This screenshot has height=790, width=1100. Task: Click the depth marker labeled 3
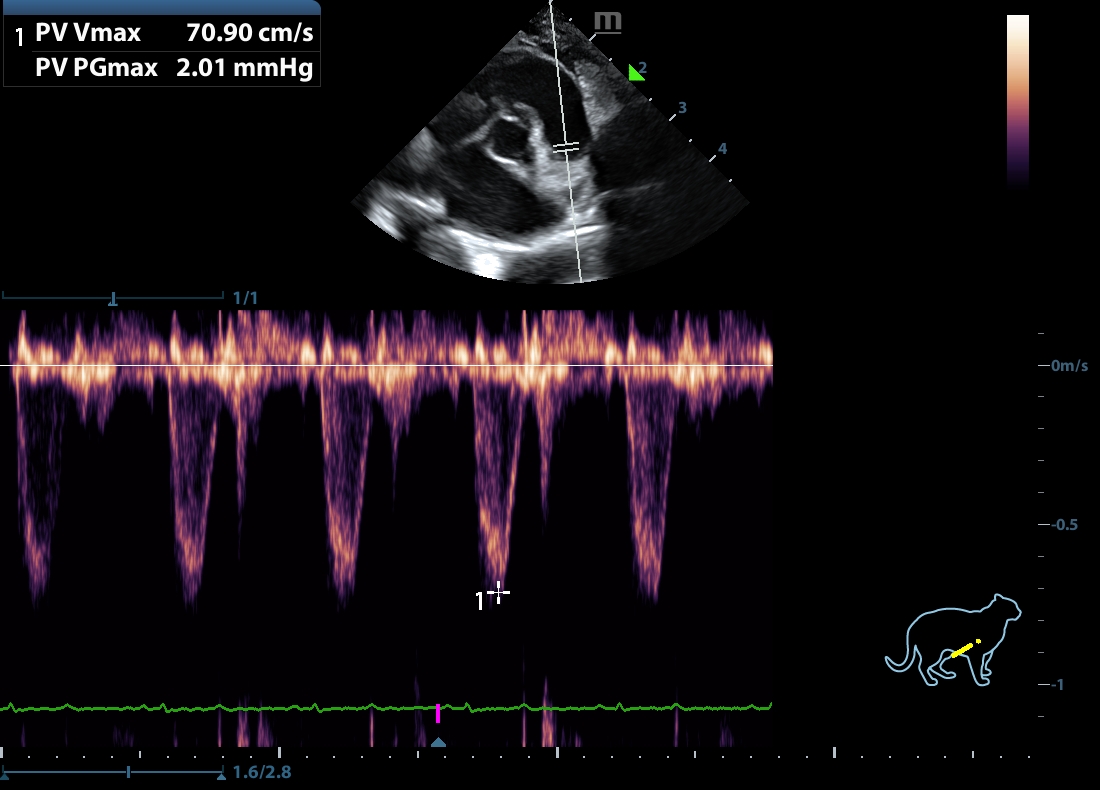[682, 107]
